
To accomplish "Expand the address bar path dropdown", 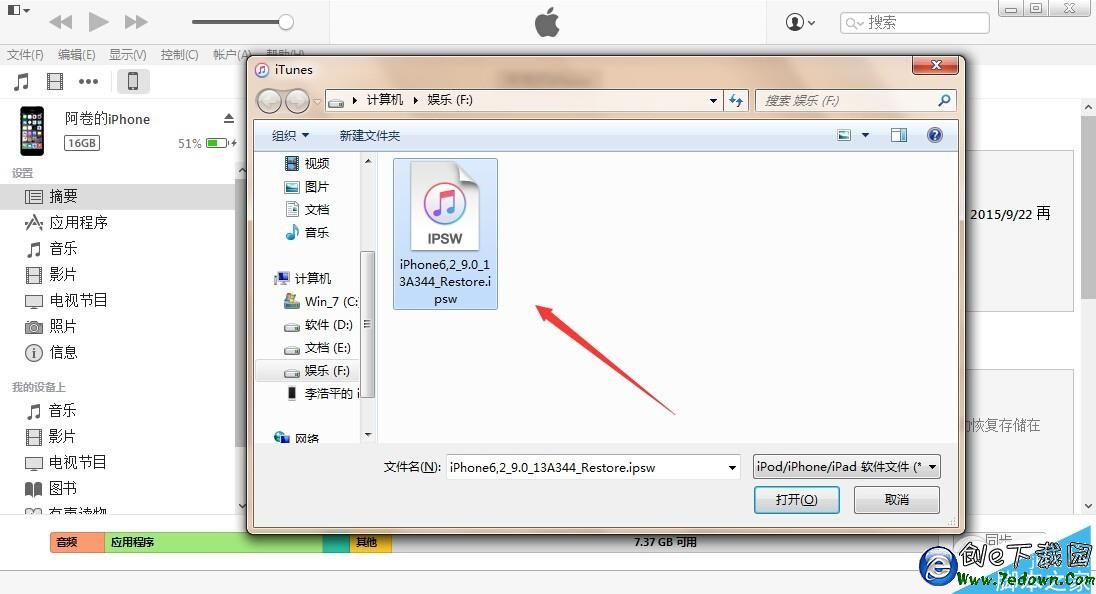I will click(x=713, y=101).
